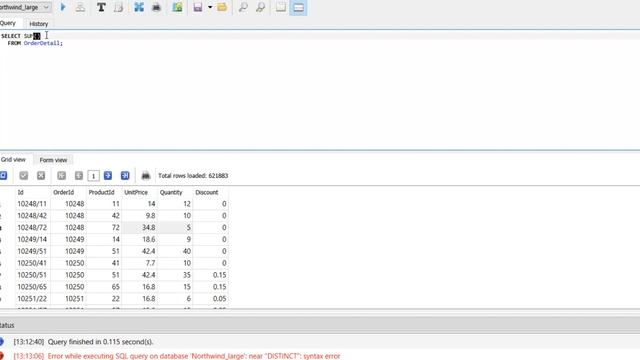Image resolution: width=640 pixels, height=360 pixels.
Task: Click the printer icon in top toolbar
Action: coord(156,7)
